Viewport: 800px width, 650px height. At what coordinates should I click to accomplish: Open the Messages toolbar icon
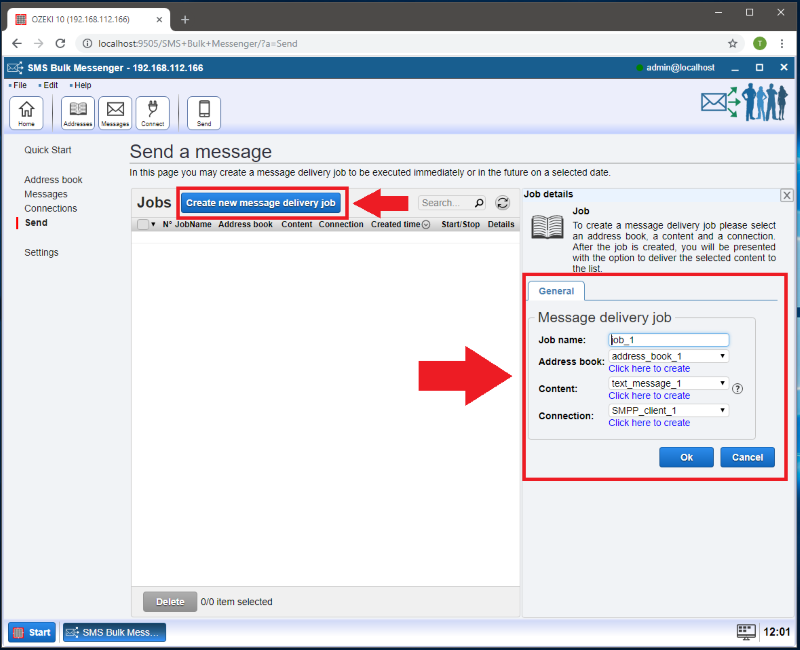115,112
